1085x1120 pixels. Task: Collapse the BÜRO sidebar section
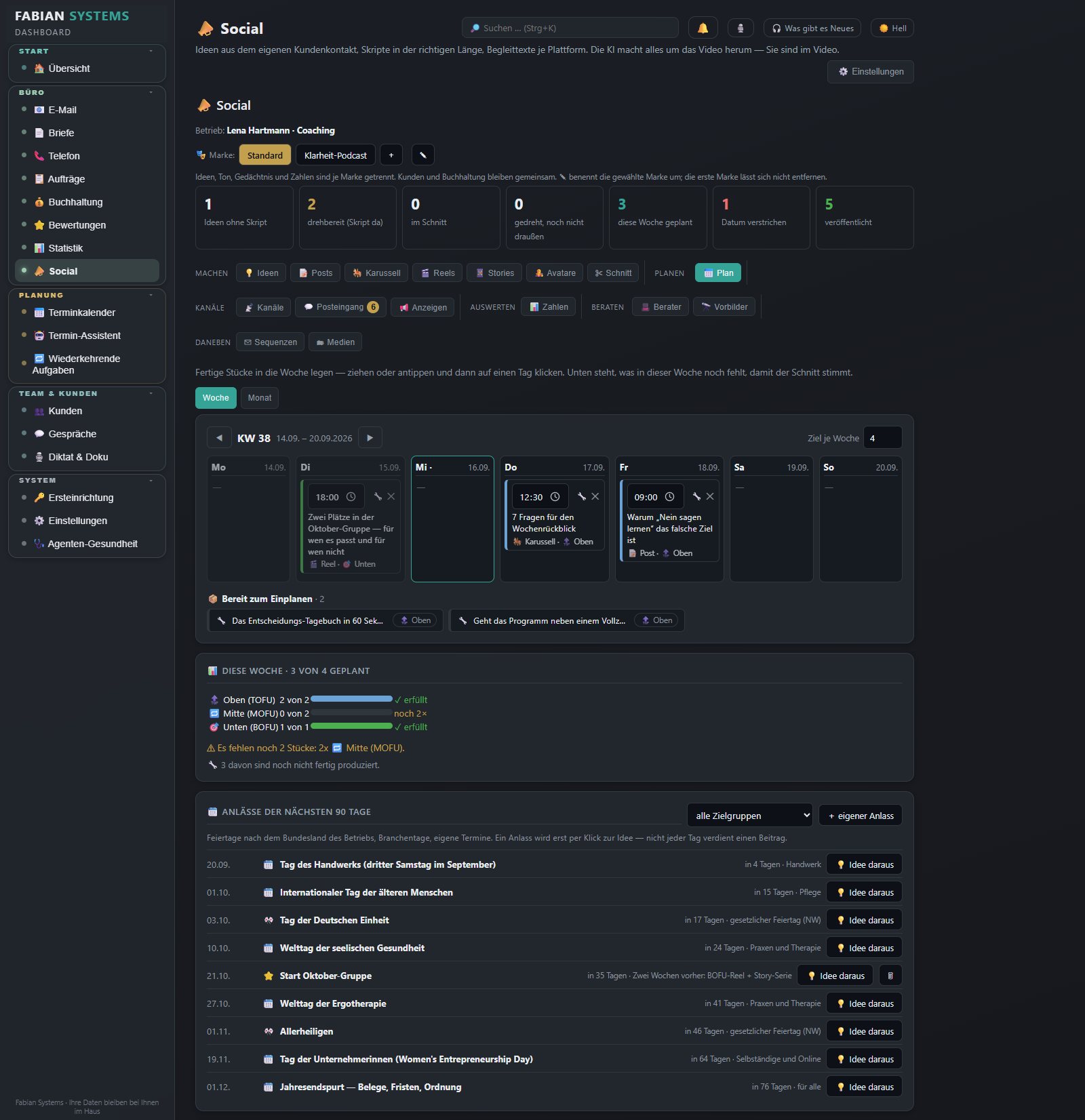pos(151,92)
